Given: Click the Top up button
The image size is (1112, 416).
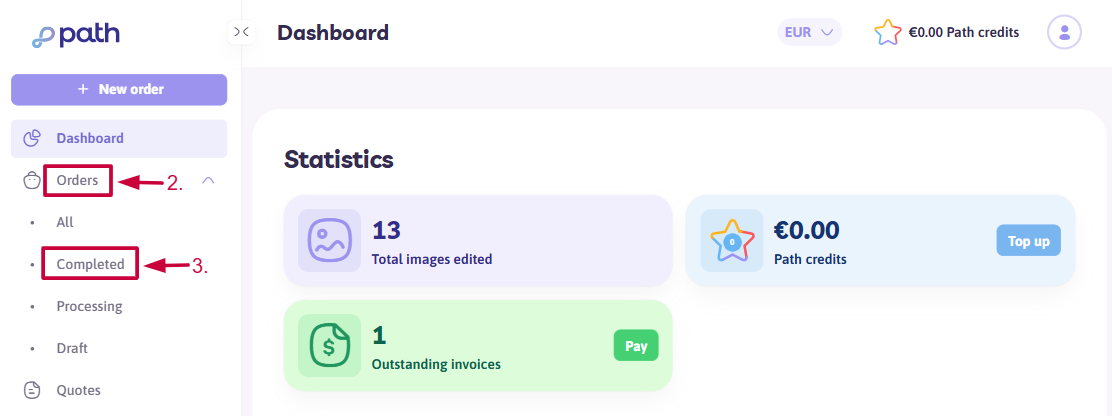Looking at the screenshot, I should 1028,241.
